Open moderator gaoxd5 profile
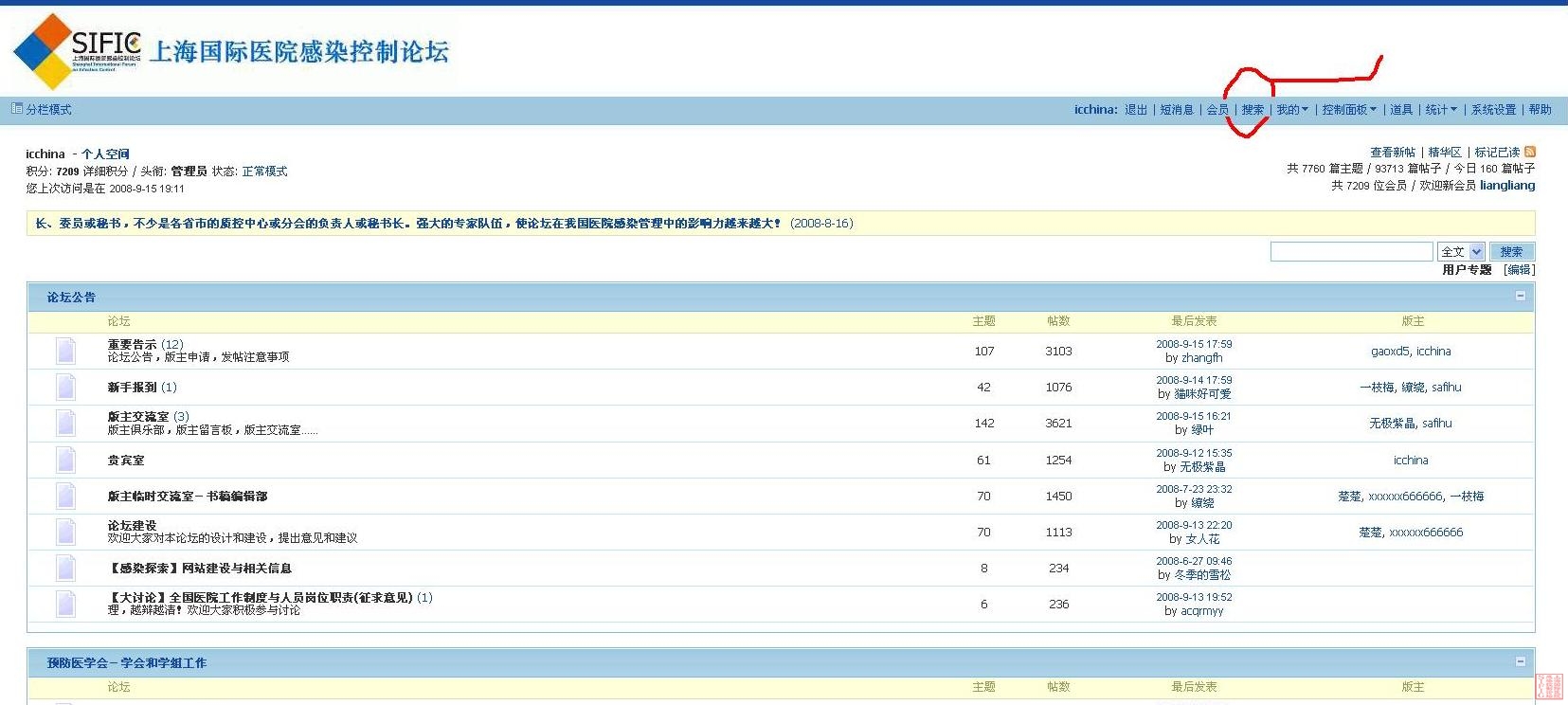Image resolution: width=1568 pixels, height=705 pixels. pyautogui.click(x=1390, y=351)
